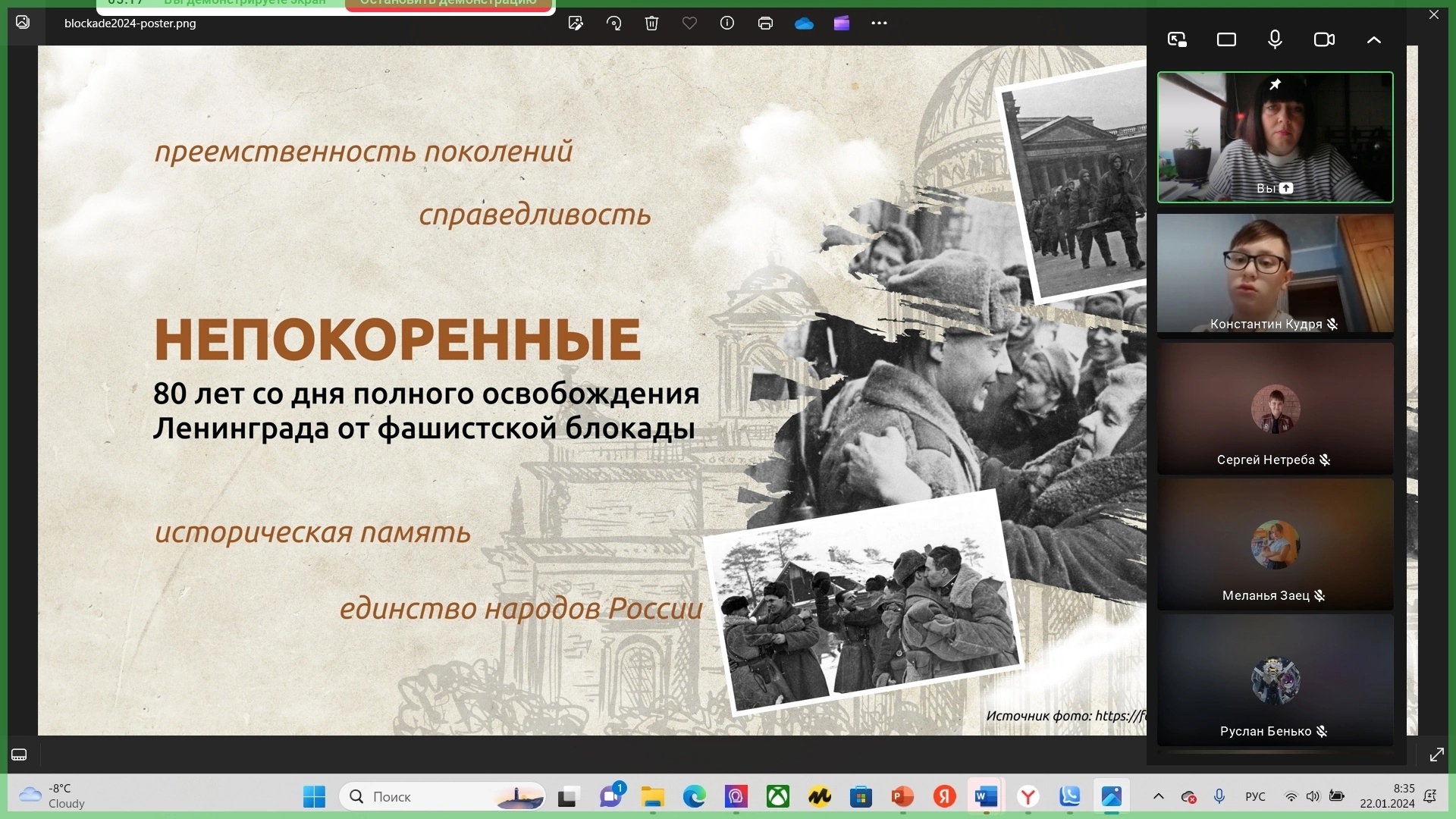This screenshot has width=1456, height=819.
Task: Click the microphone-in-use tray icon
Action: 1219,796
